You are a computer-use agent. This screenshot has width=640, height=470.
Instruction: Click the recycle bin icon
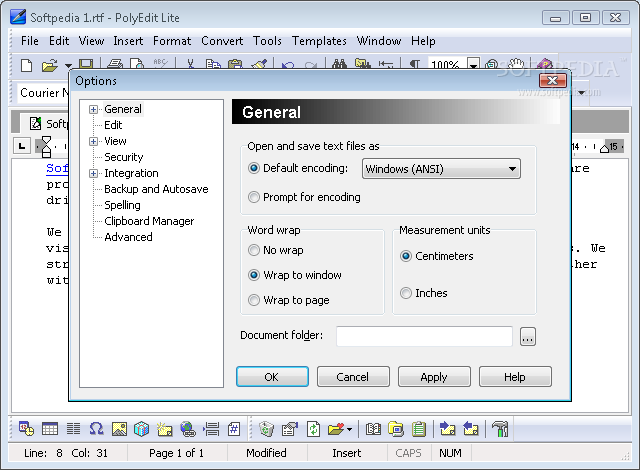267,429
